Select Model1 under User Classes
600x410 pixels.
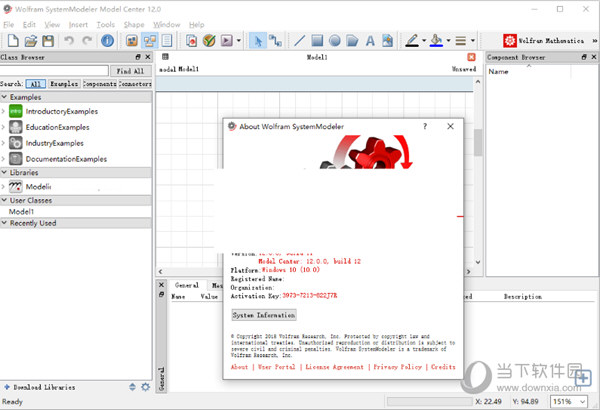[21, 211]
